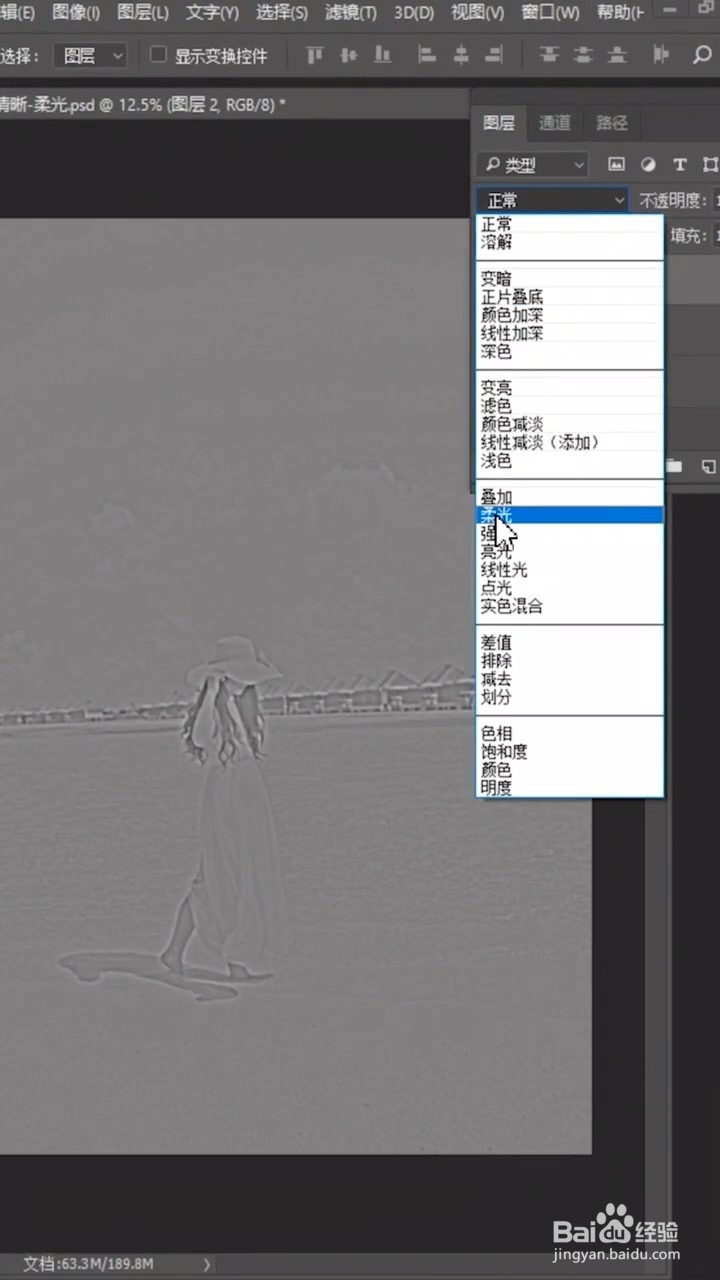Enable the 显示变换控件 checkbox
The image size is (720, 1280).
[x=158, y=55]
